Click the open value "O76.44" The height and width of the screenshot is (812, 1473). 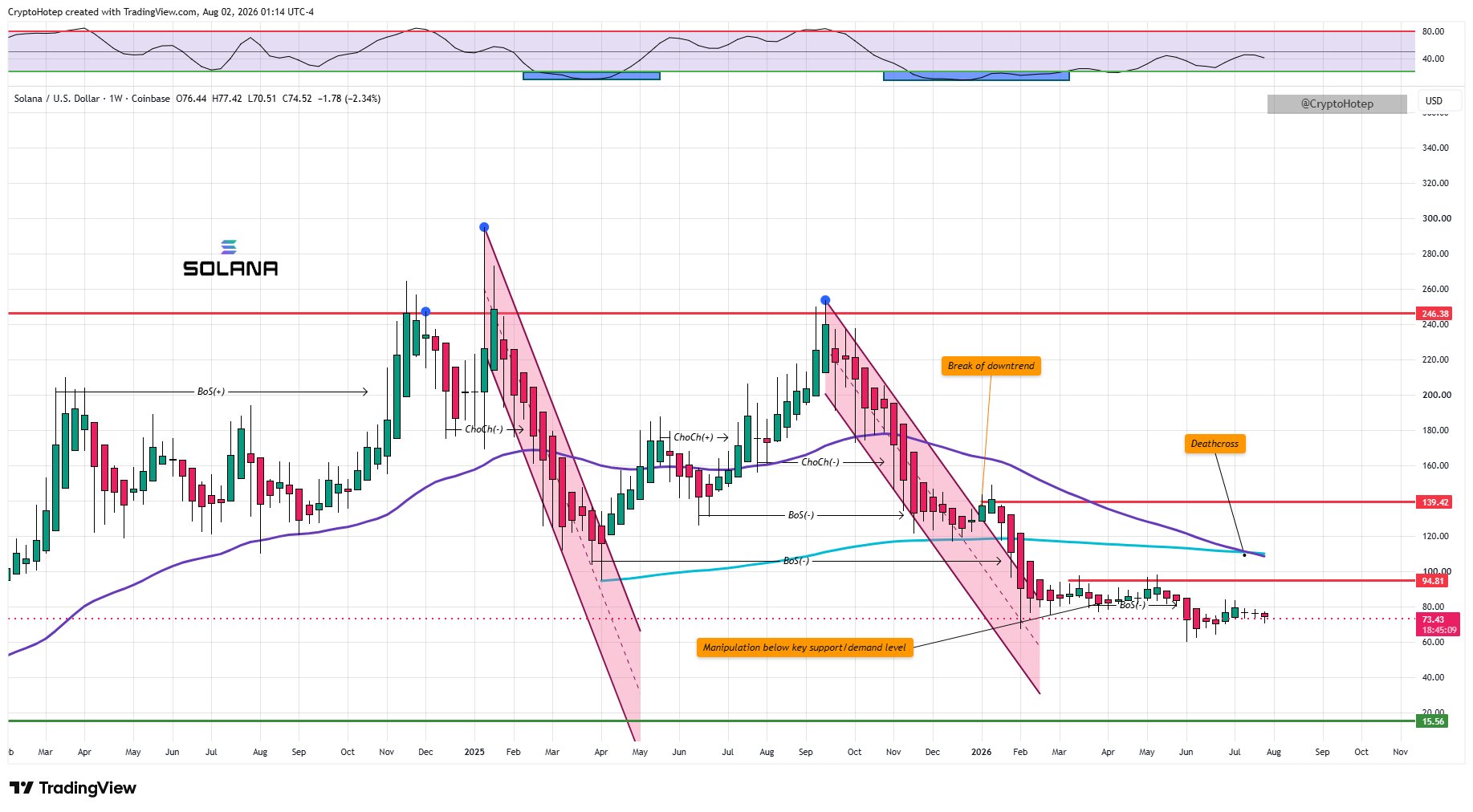point(191,99)
